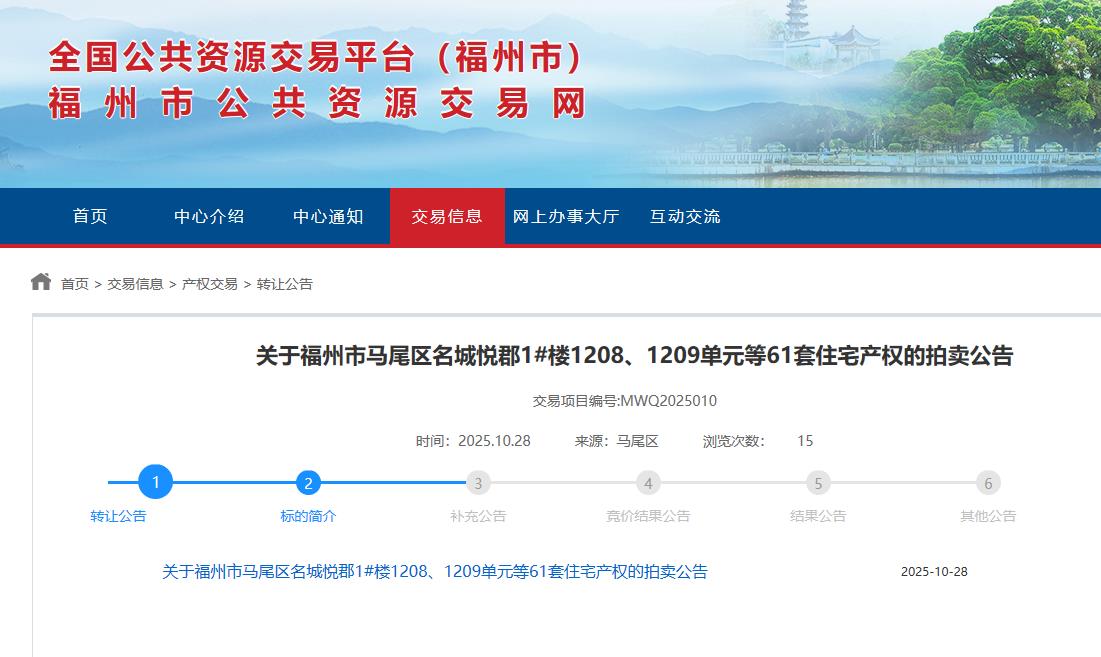Screen dimensions: 1101x657
Task: Click 转让公告 breadcrumb link
Action: tap(285, 284)
